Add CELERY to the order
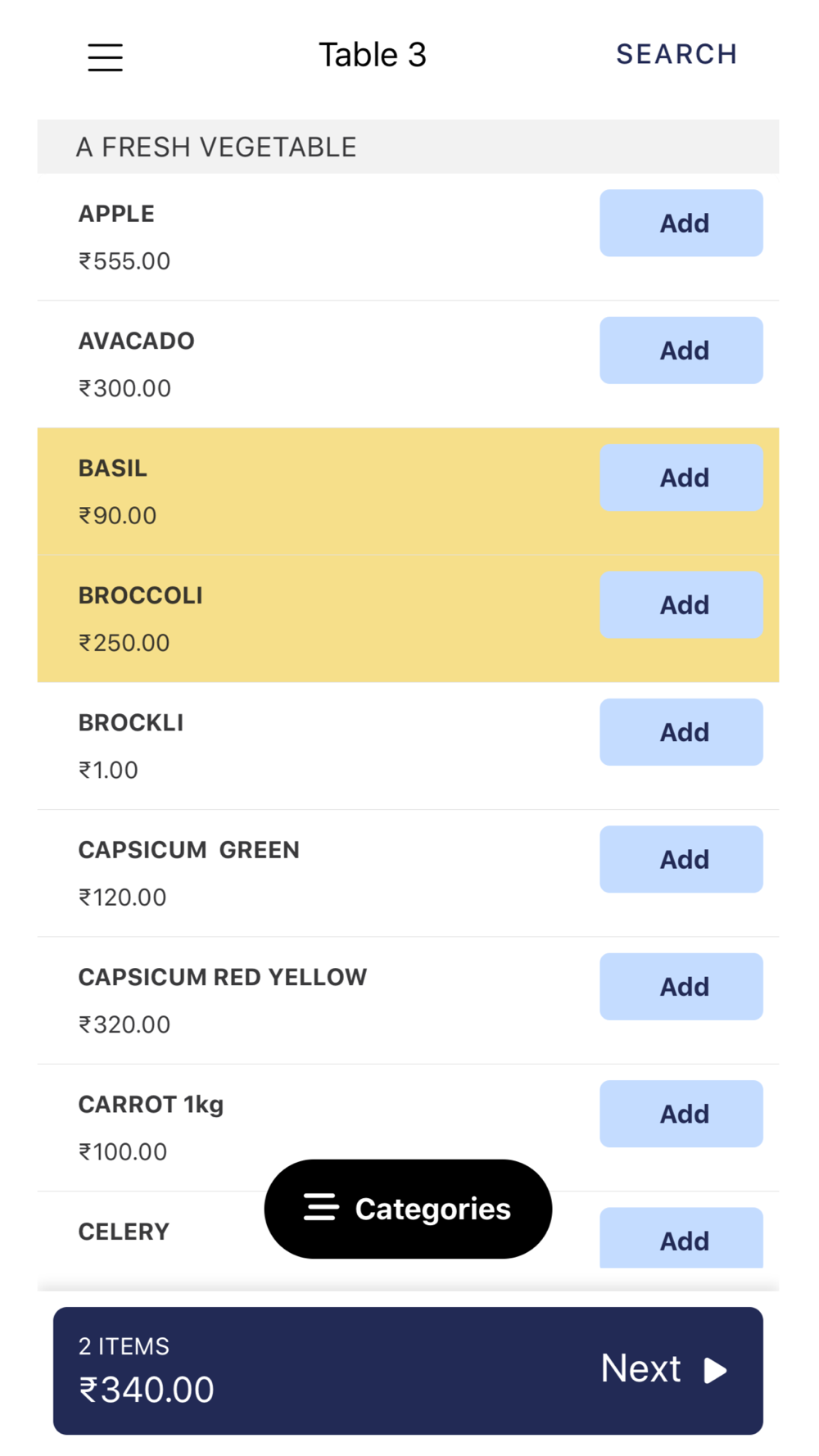This screenshot has height=1456, width=819. click(x=681, y=1240)
